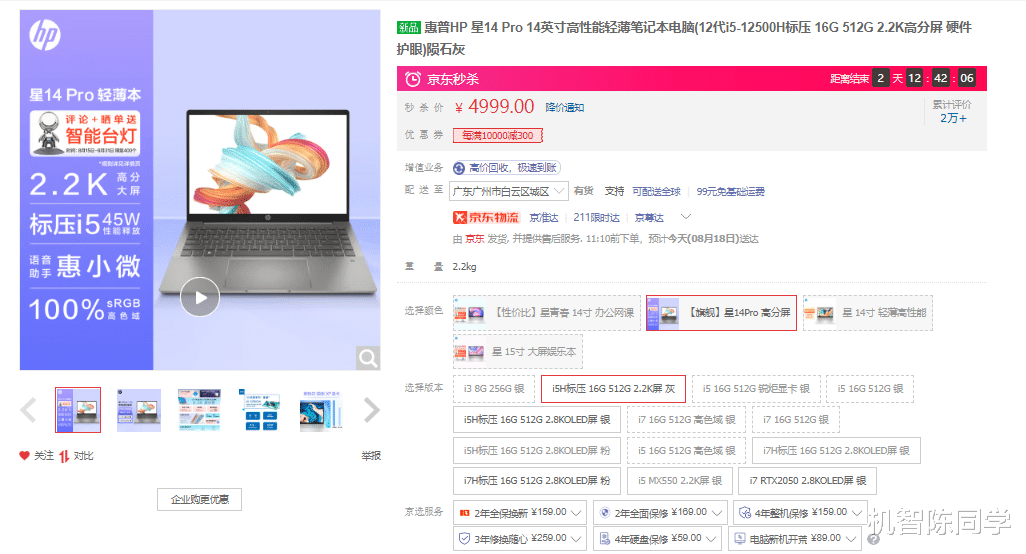
Task: Select the second product thumbnail
Action: click(x=139, y=410)
